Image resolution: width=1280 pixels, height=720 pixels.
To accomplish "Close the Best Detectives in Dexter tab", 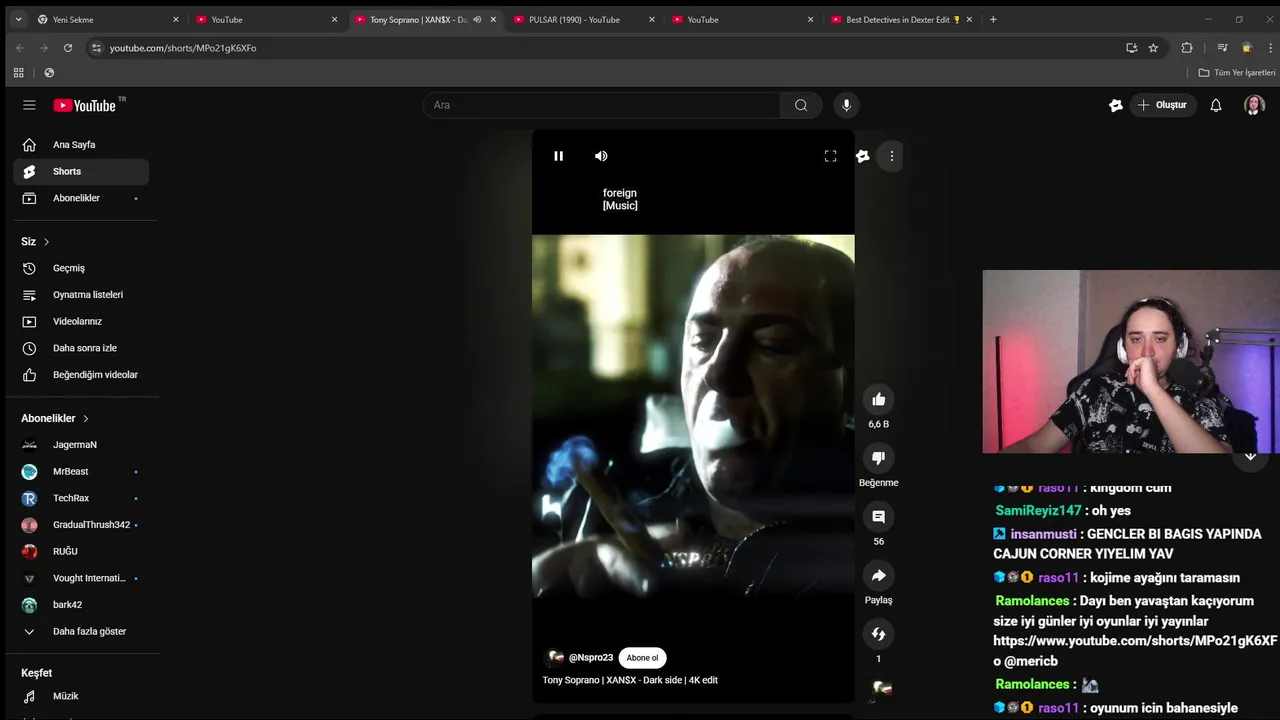I will [x=969, y=19].
